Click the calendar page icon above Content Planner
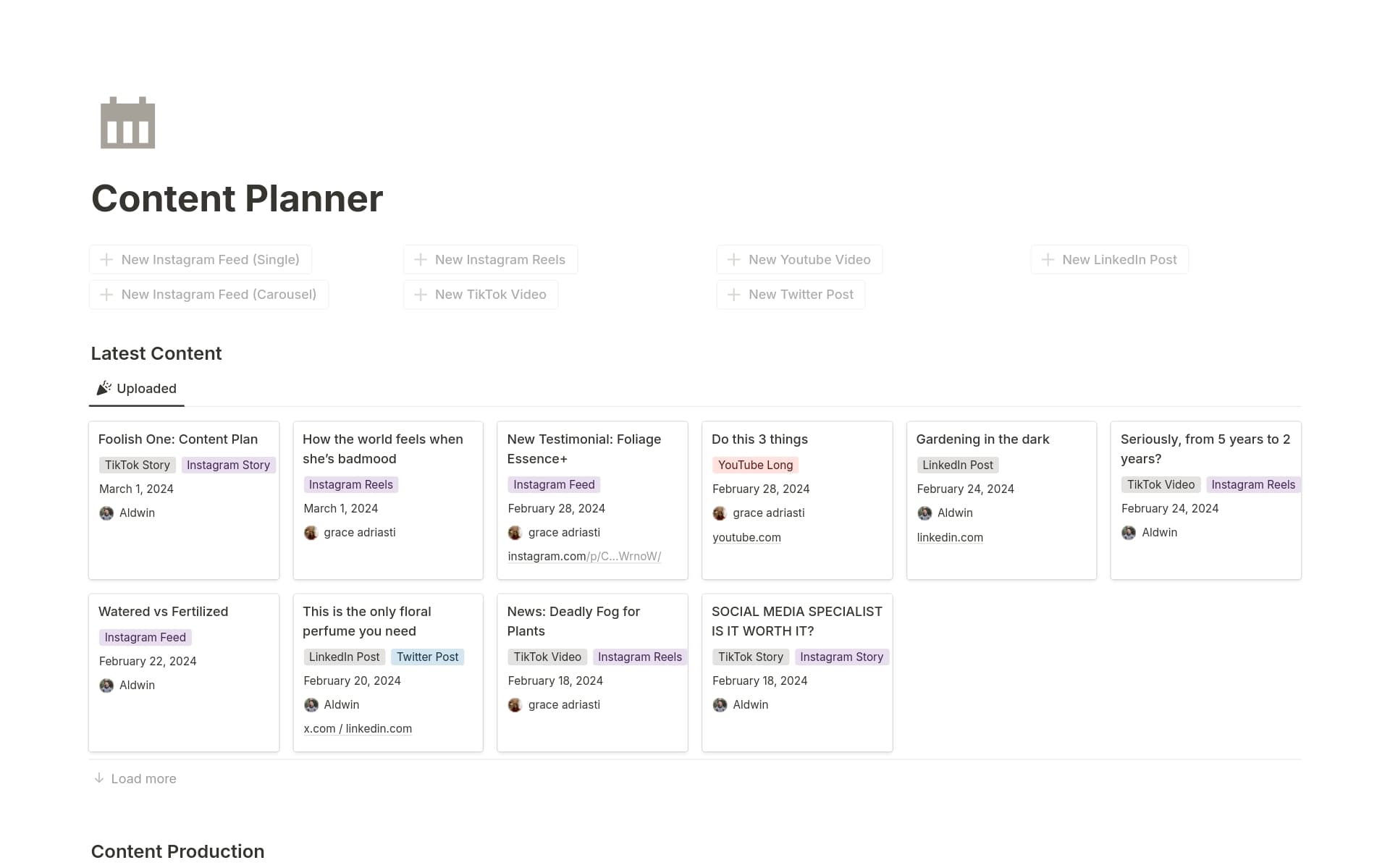 (x=127, y=122)
